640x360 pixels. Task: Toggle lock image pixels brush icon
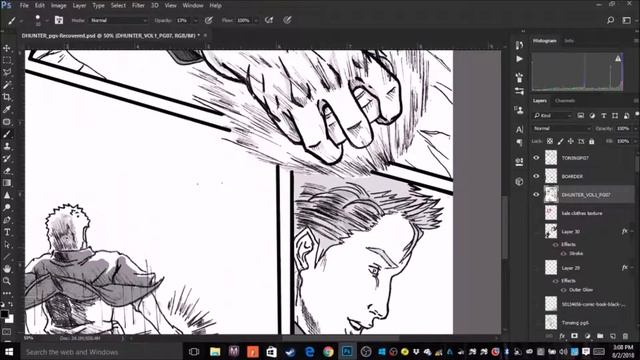560,141
